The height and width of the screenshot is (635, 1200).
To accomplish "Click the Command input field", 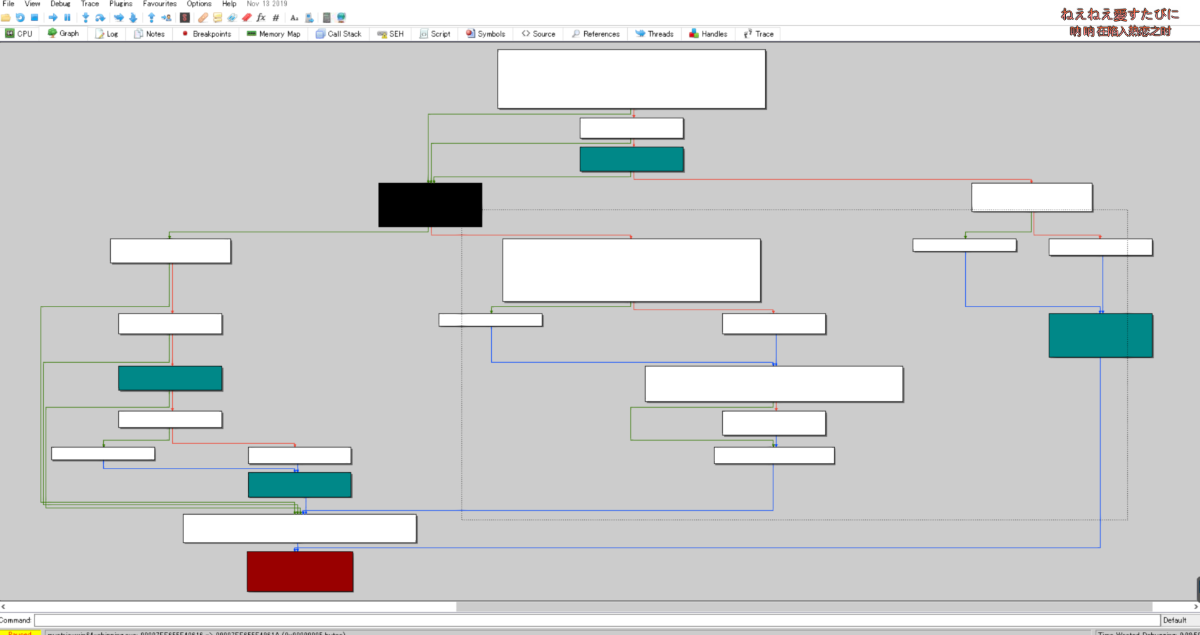I will pyautogui.click(x=596, y=620).
